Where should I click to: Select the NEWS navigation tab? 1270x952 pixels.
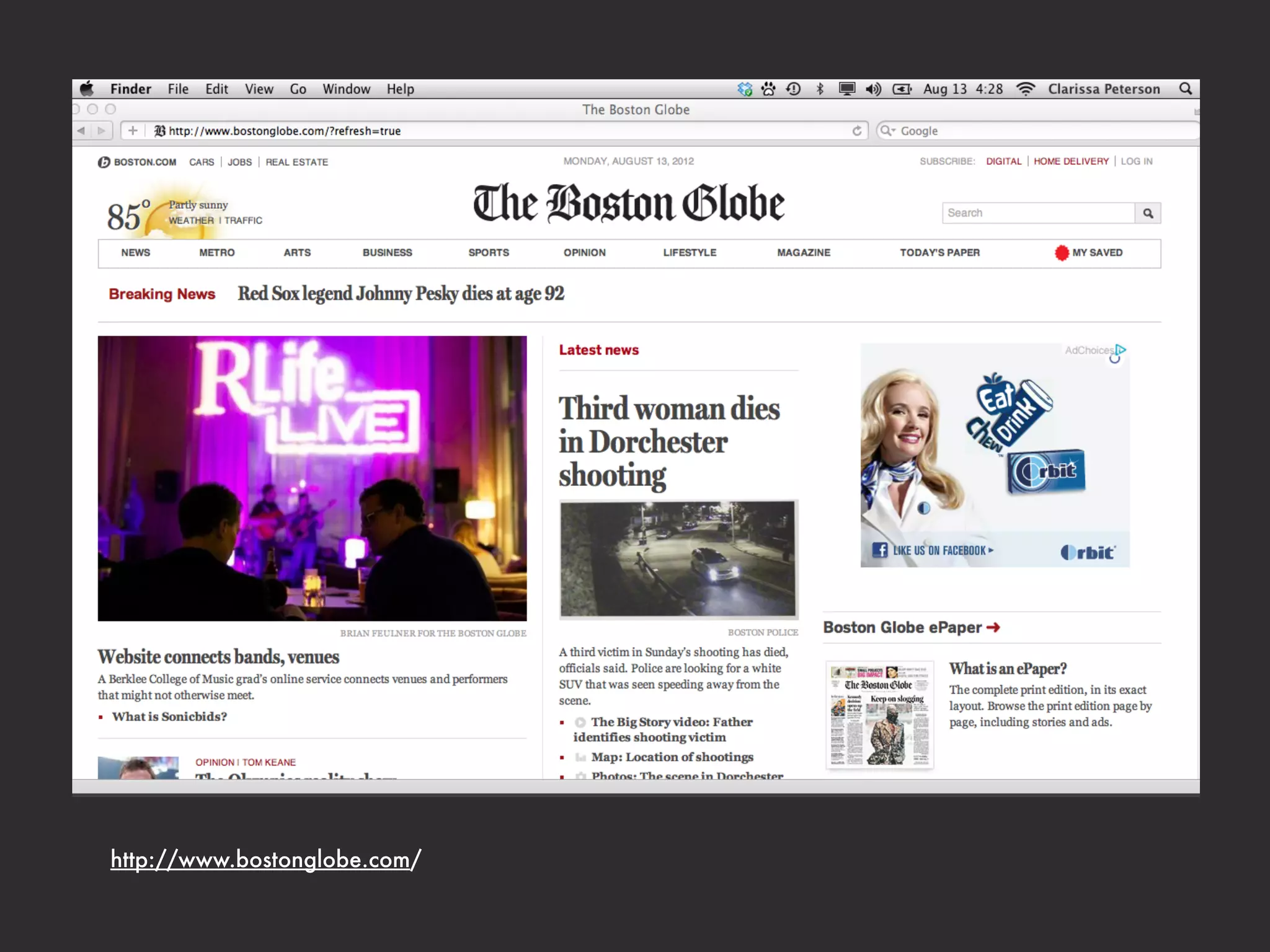pos(136,253)
